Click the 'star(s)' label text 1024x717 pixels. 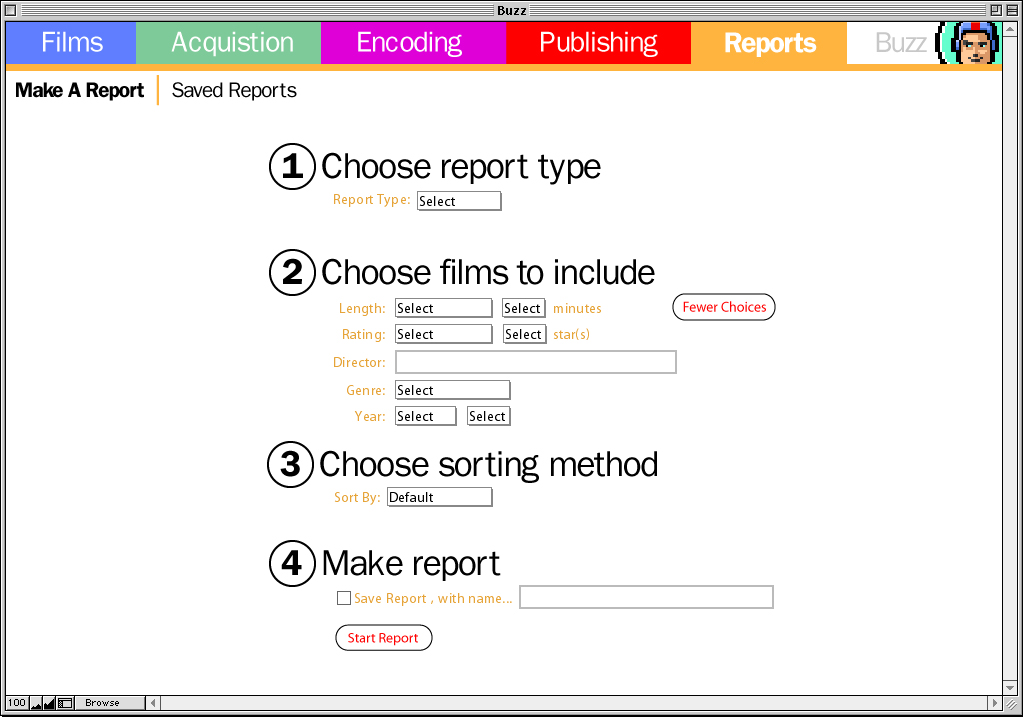tap(571, 334)
